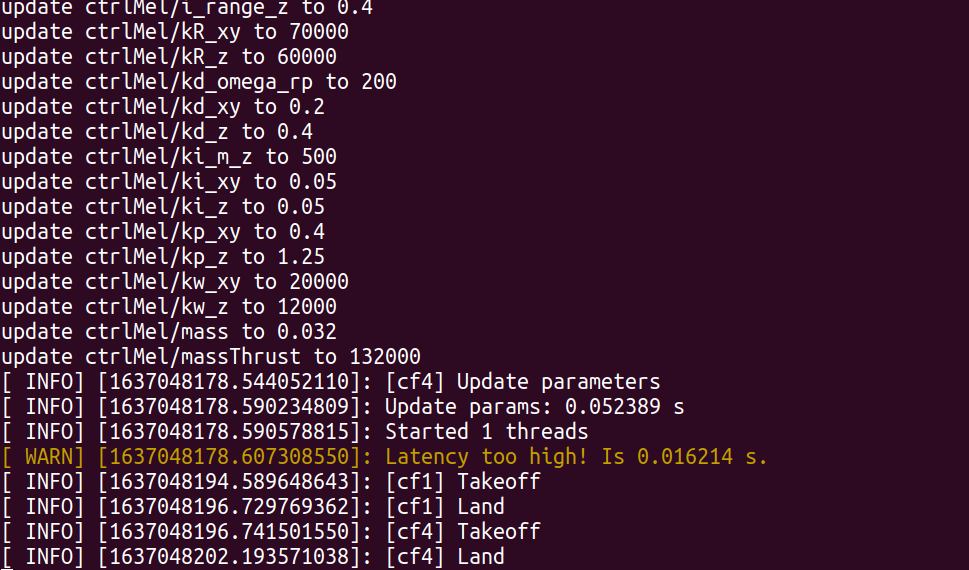Click 'update ctrlMel/ki_xy to 0.05' line
Image resolution: width=969 pixels, height=570 pixels.
169,182
